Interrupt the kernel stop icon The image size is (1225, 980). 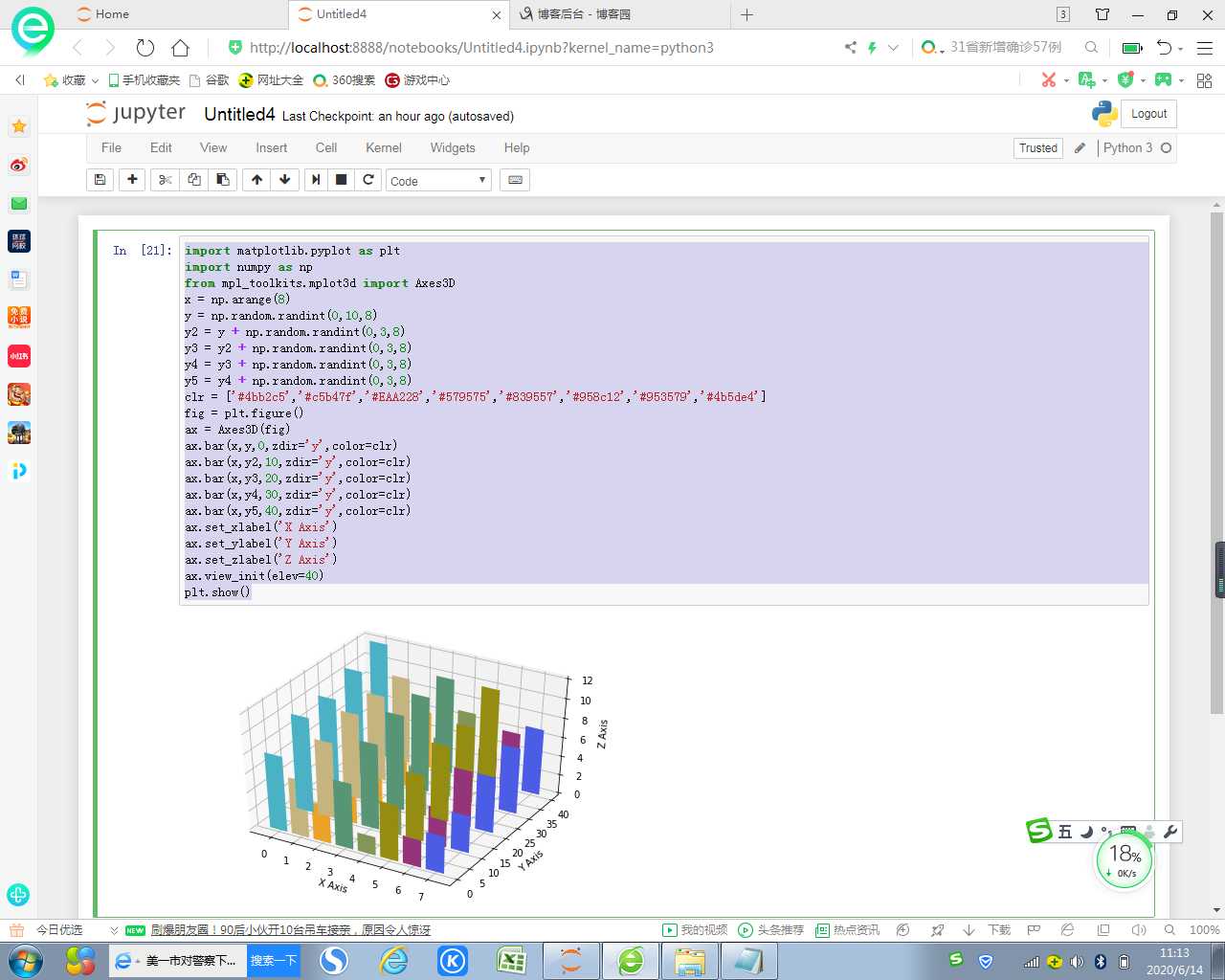pos(341,180)
